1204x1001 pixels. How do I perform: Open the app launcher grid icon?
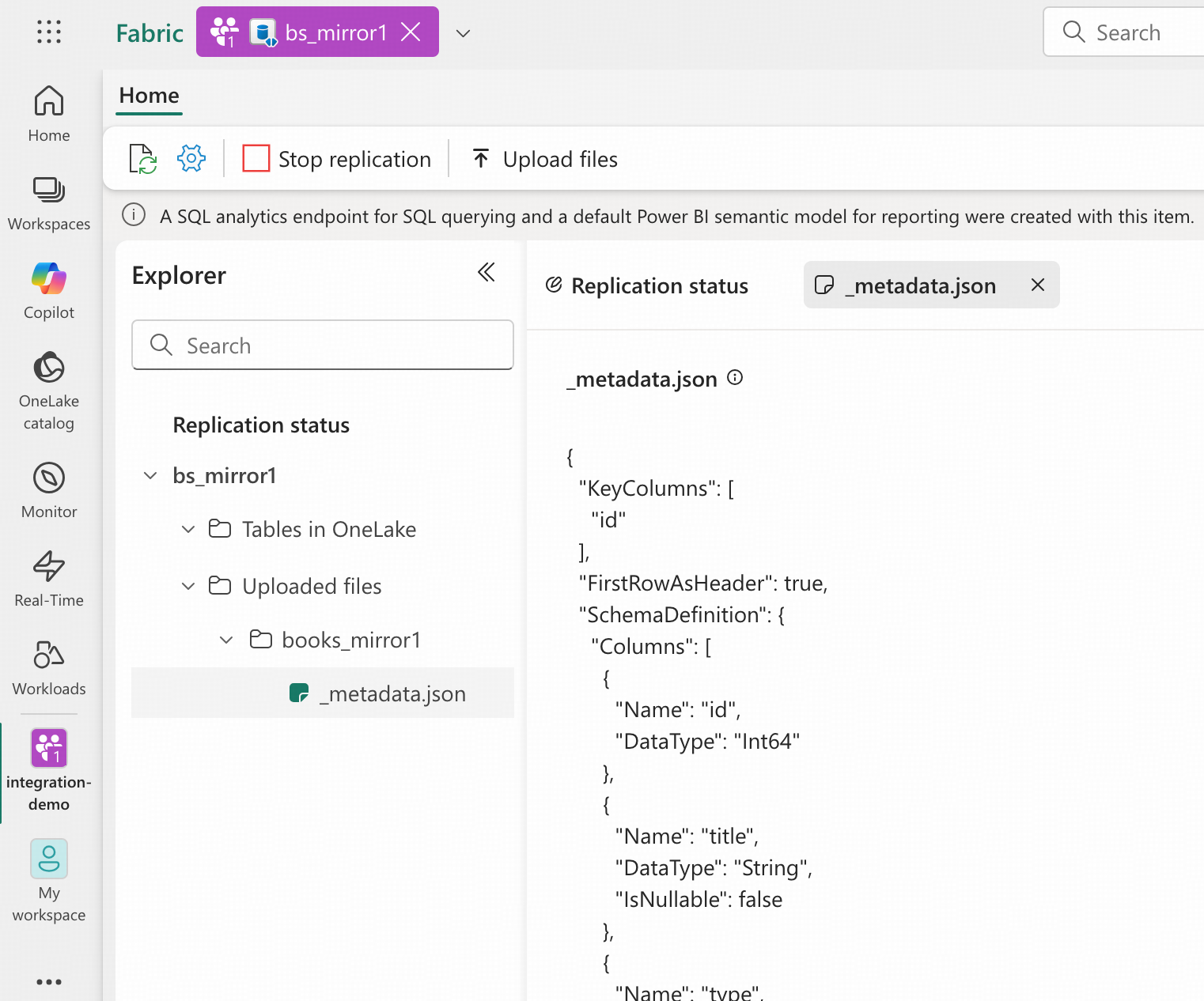(49, 32)
